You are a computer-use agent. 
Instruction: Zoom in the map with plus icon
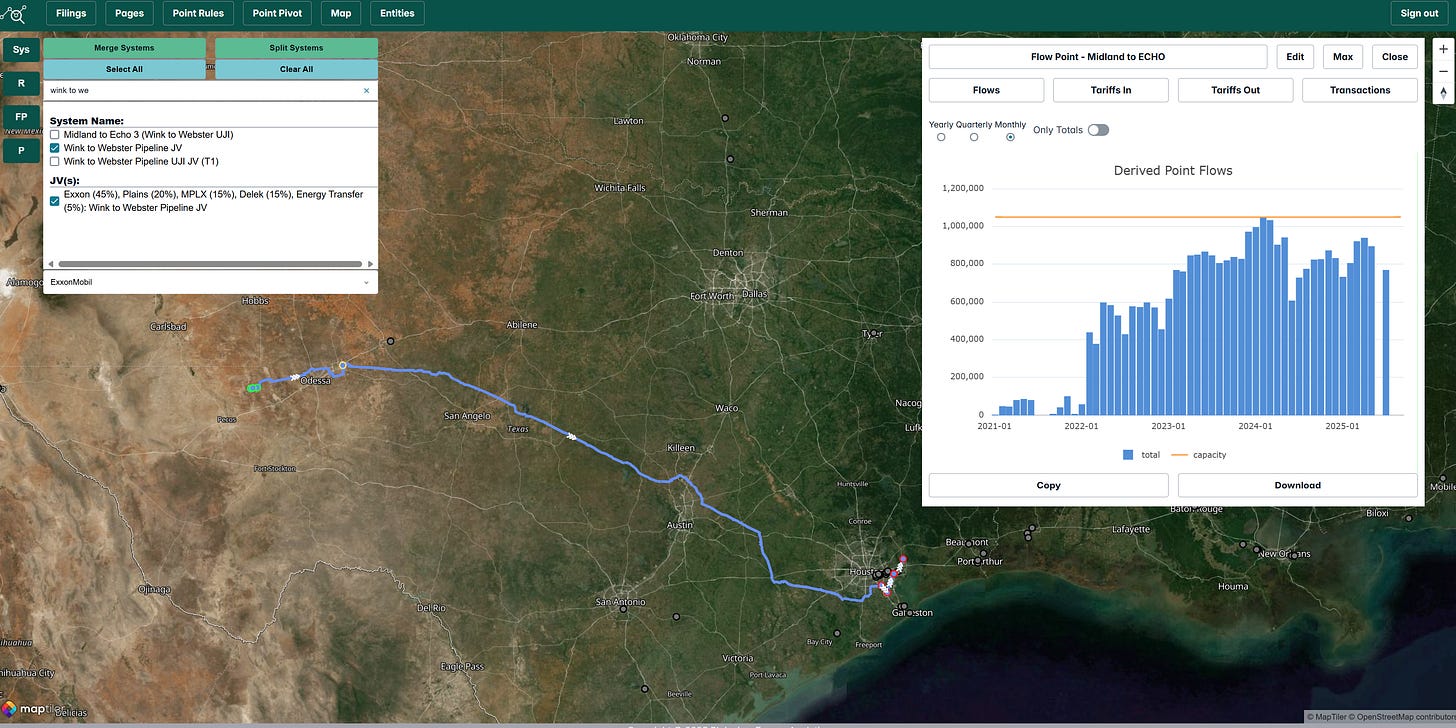1443,50
